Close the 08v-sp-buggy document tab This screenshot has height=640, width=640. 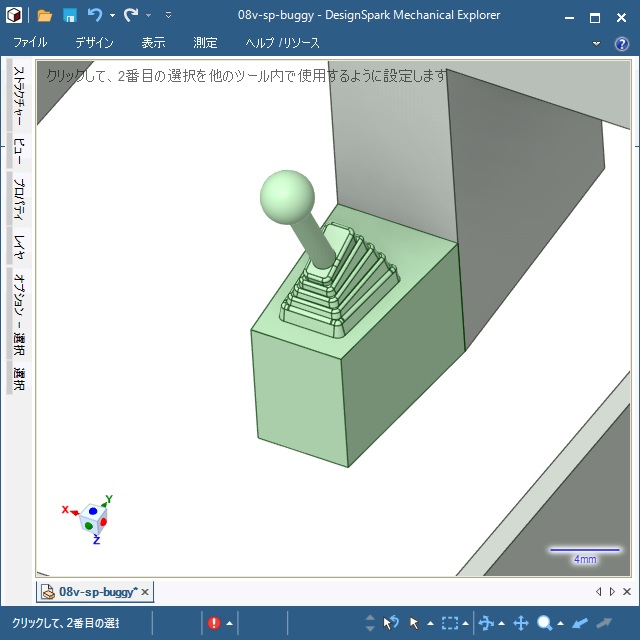(x=145, y=593)
